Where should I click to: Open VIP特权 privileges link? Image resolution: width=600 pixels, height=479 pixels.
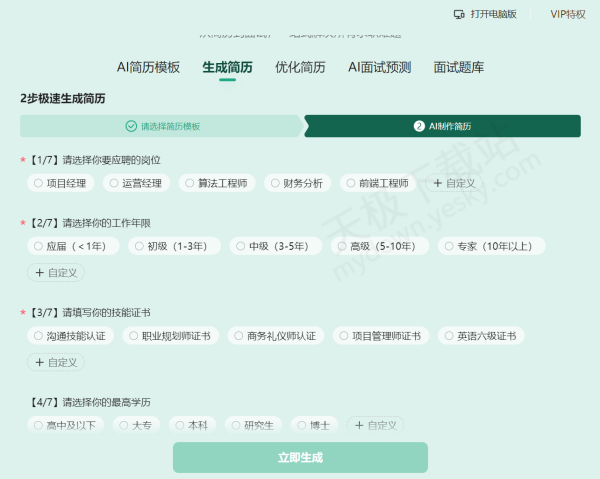tap(568, 14)
